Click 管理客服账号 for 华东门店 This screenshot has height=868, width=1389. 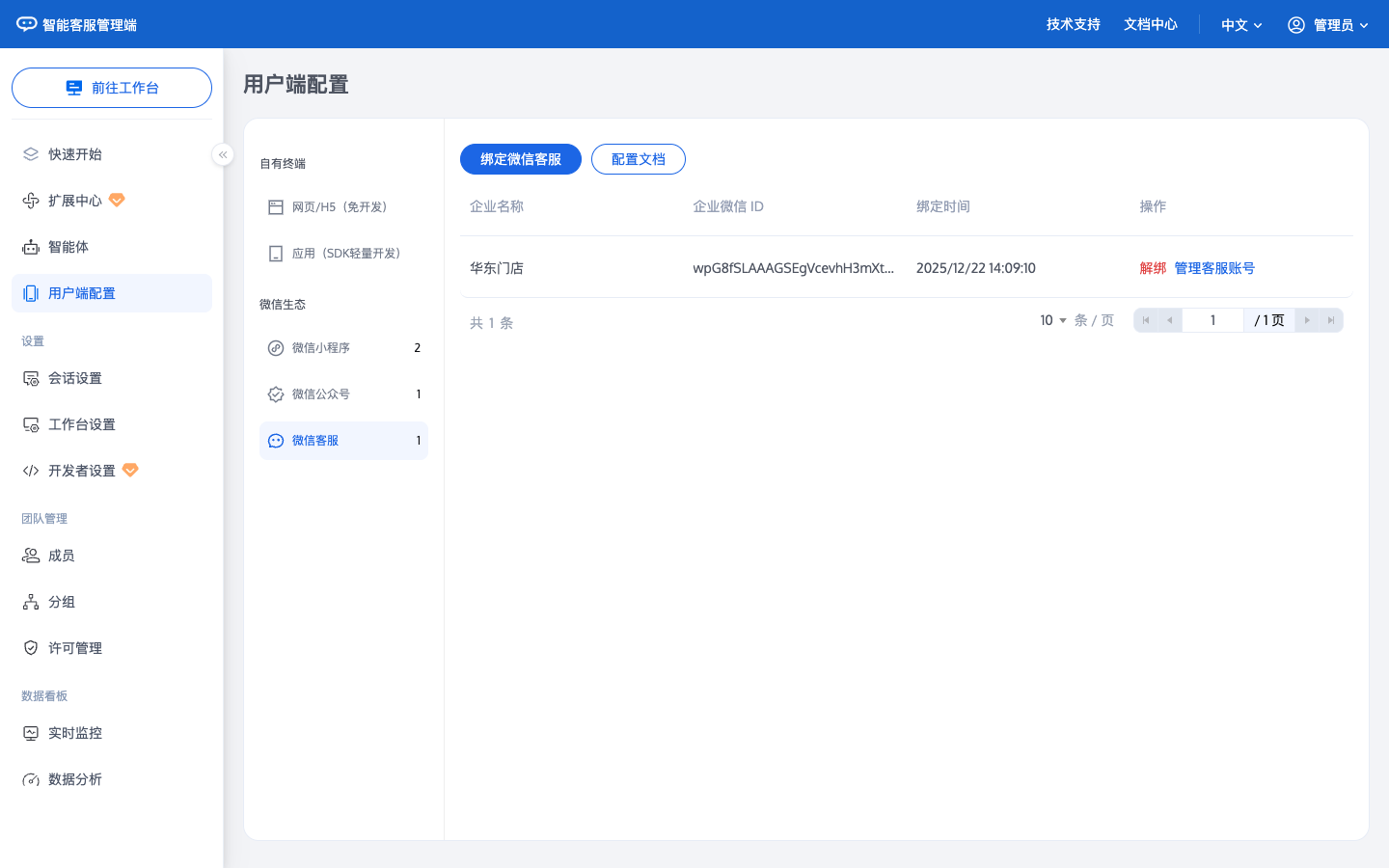(x=1214, y=268)
